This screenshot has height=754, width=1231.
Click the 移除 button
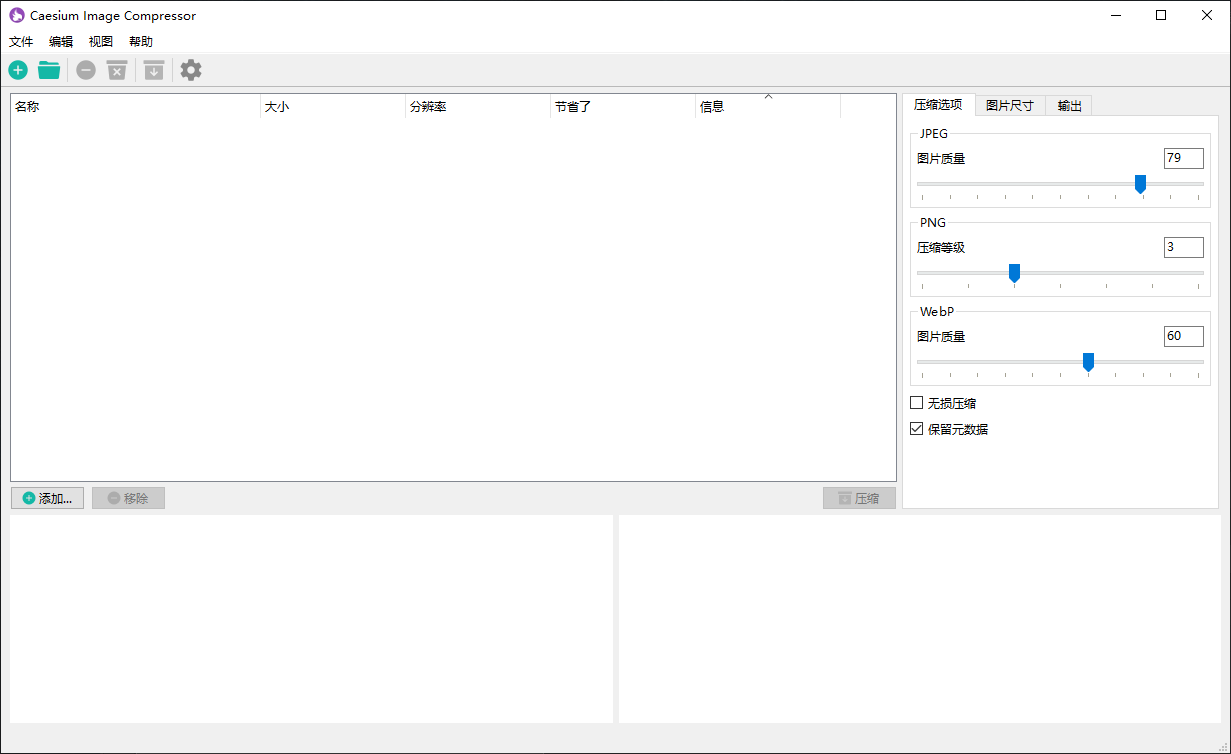pyautogui.click(x=128, y=498)
